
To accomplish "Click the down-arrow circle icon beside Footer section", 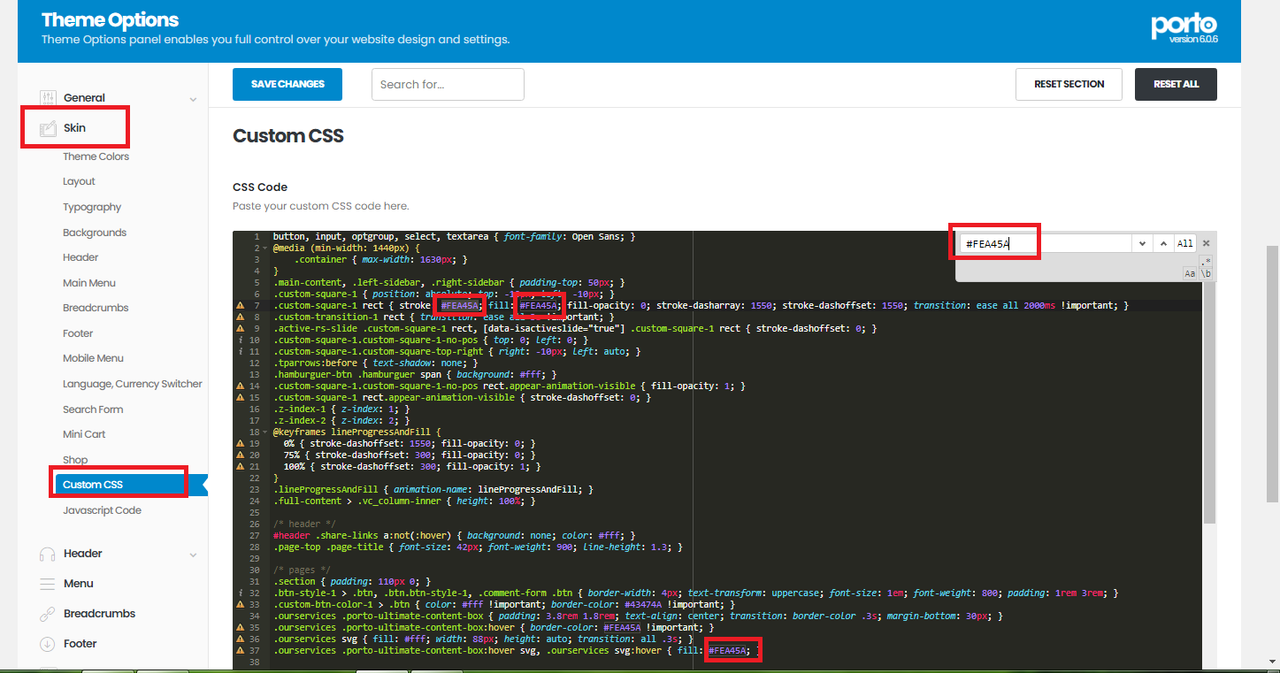I will tap(47, 644).
